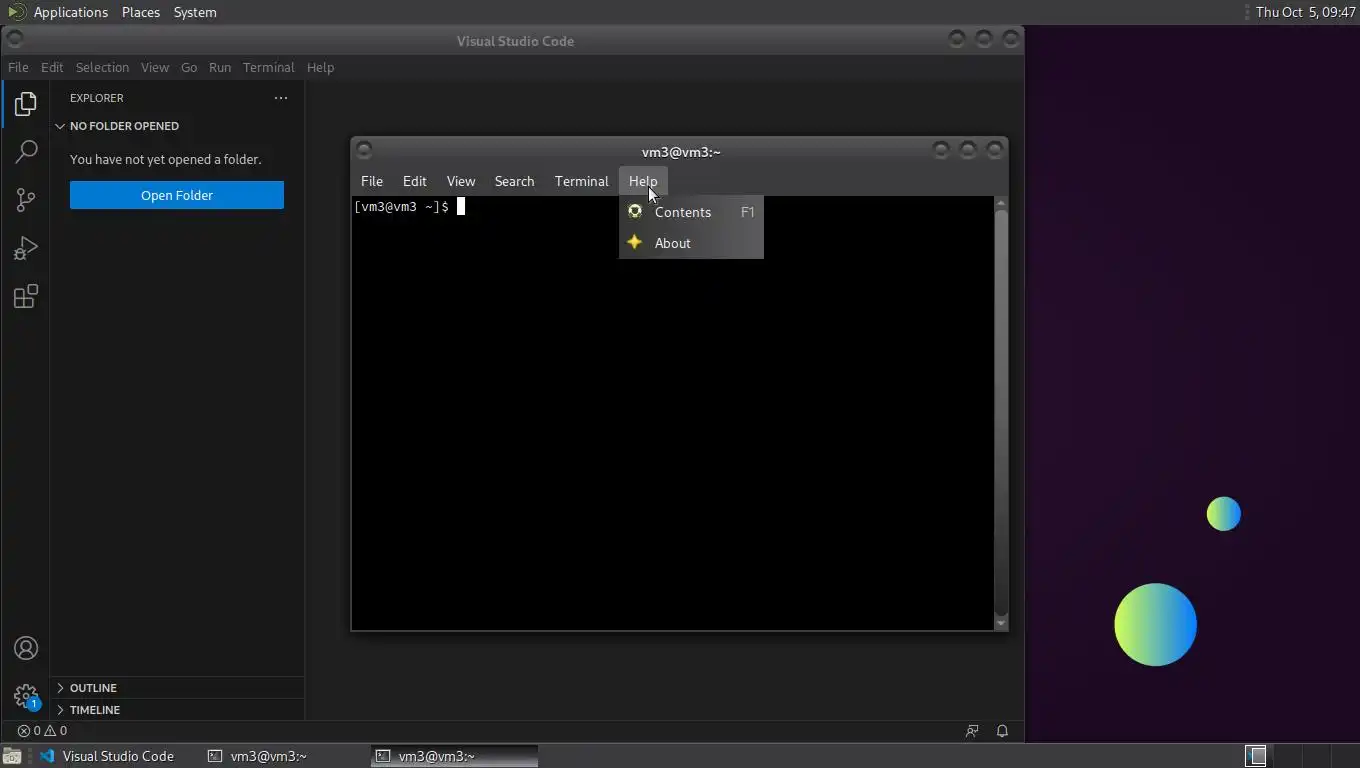Open VS Code View menu

point(155,67)
